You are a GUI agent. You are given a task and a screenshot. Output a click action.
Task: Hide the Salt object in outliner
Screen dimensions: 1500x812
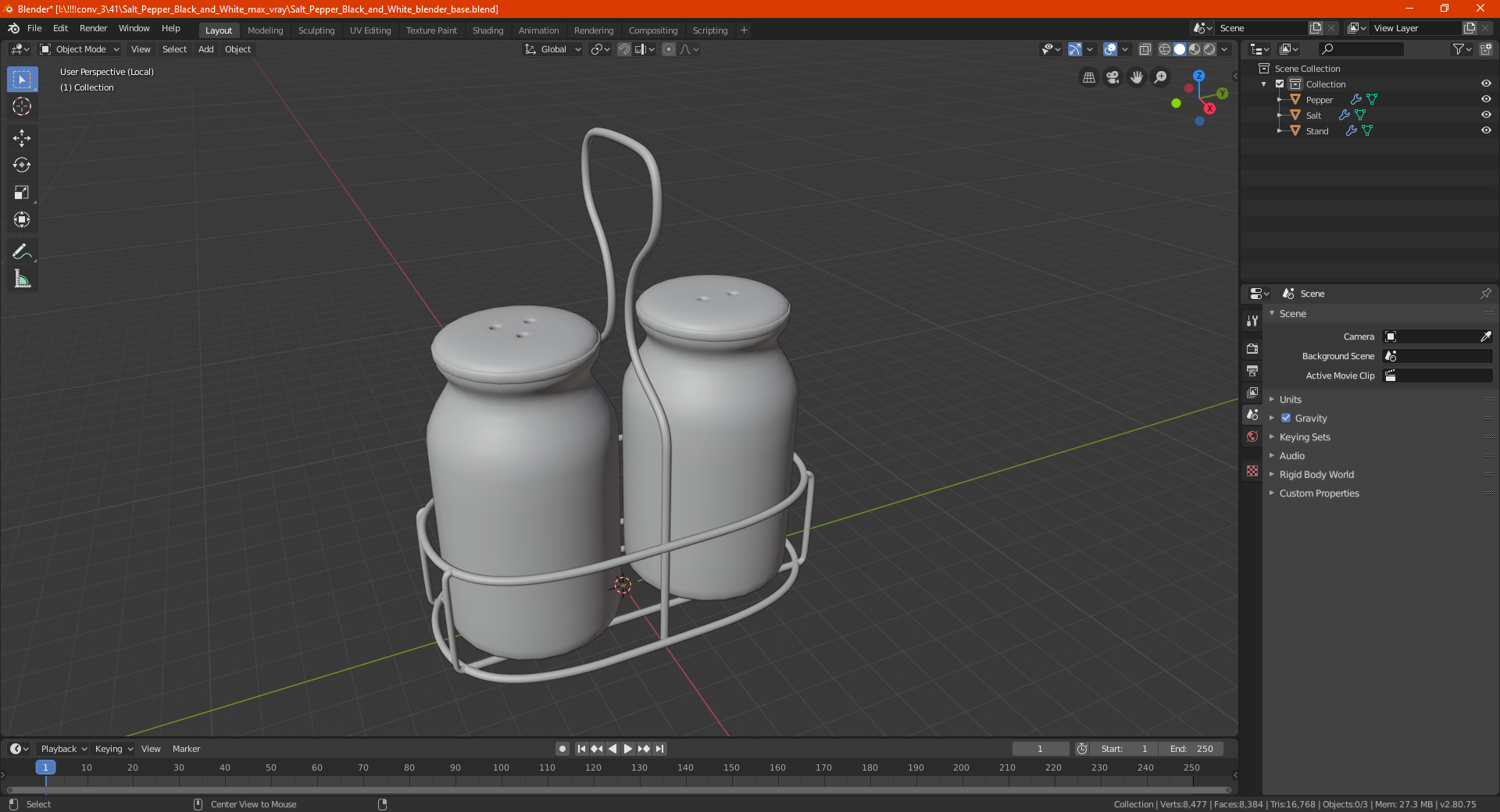point(1486,115)
